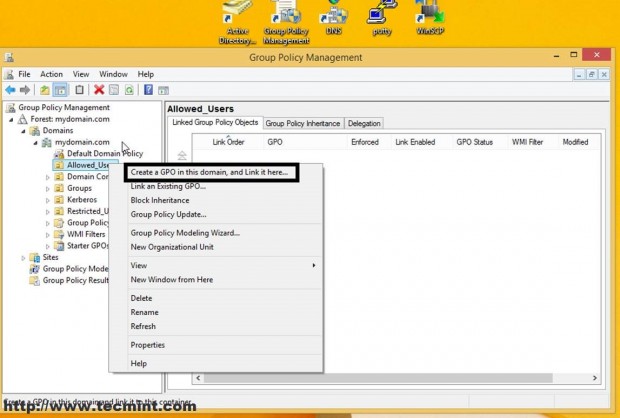Click the clipboard toolbar icon
Viewport: 620px width, 418px height.
79,90
